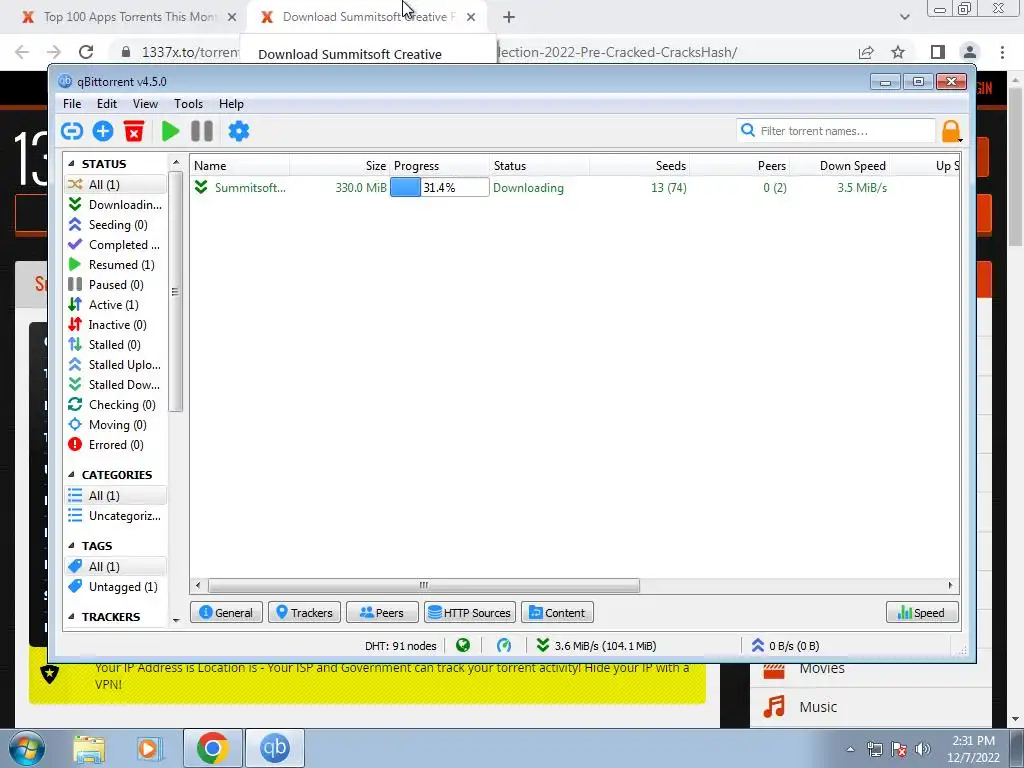The height and width of the screenshot is (768, 1024).
Task: Sort torrents by the Size column
Action: [x=339, y=166]
